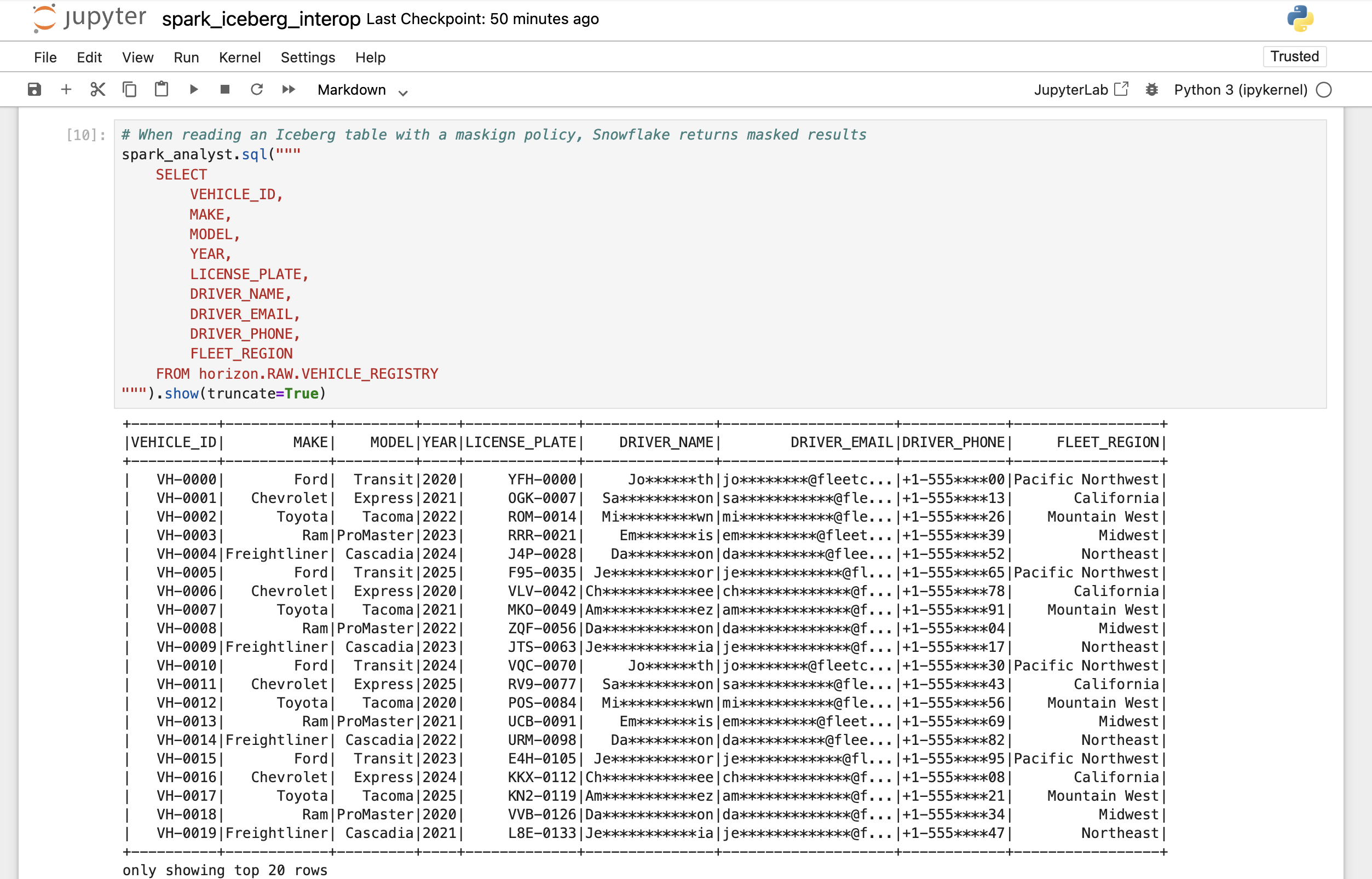The image size is (1372, 879).
Task: Click the Jupyter logo
Action: (90, 18)
